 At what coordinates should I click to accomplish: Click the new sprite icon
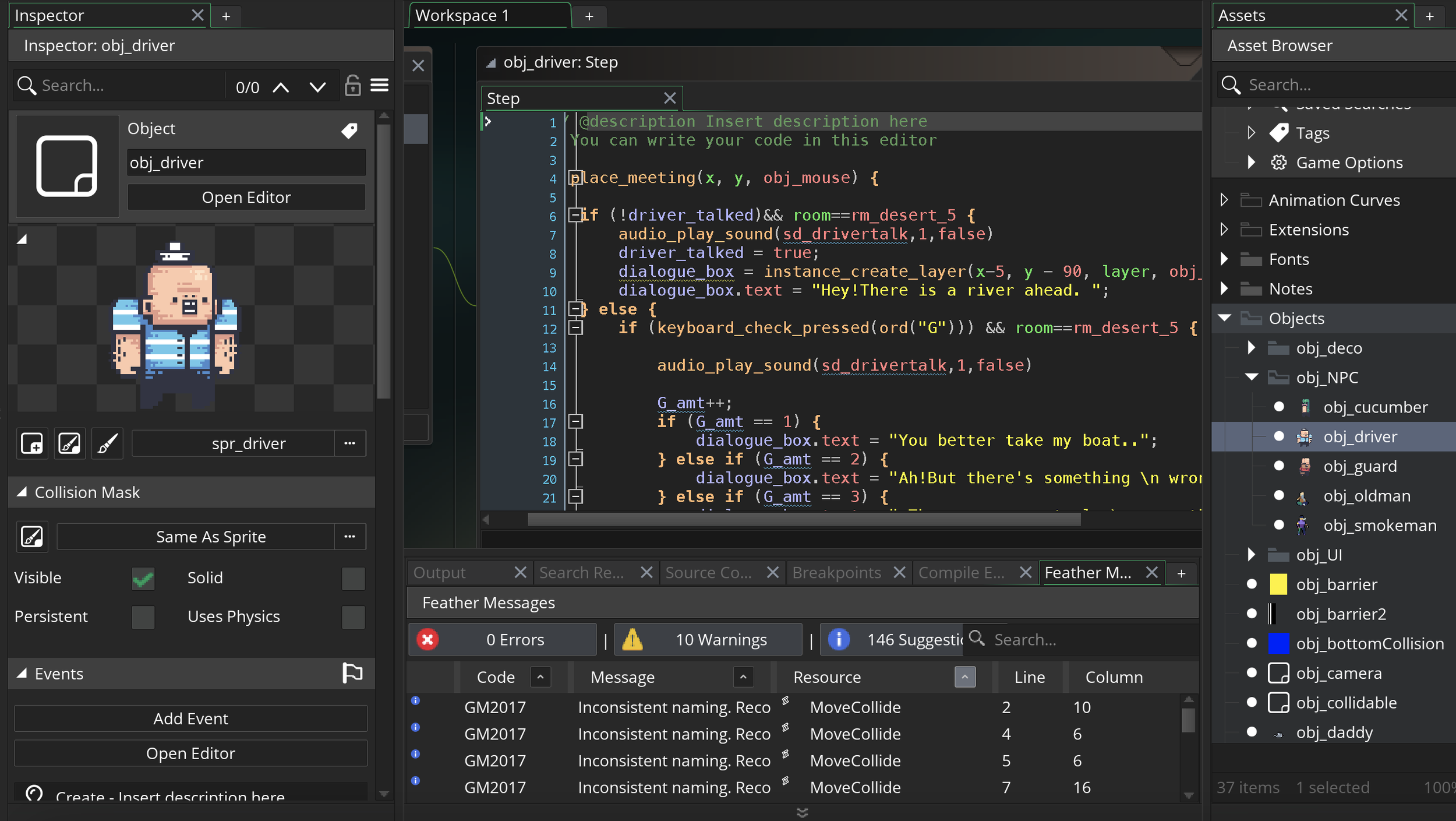pyautogui.click(x=32, y=444)
